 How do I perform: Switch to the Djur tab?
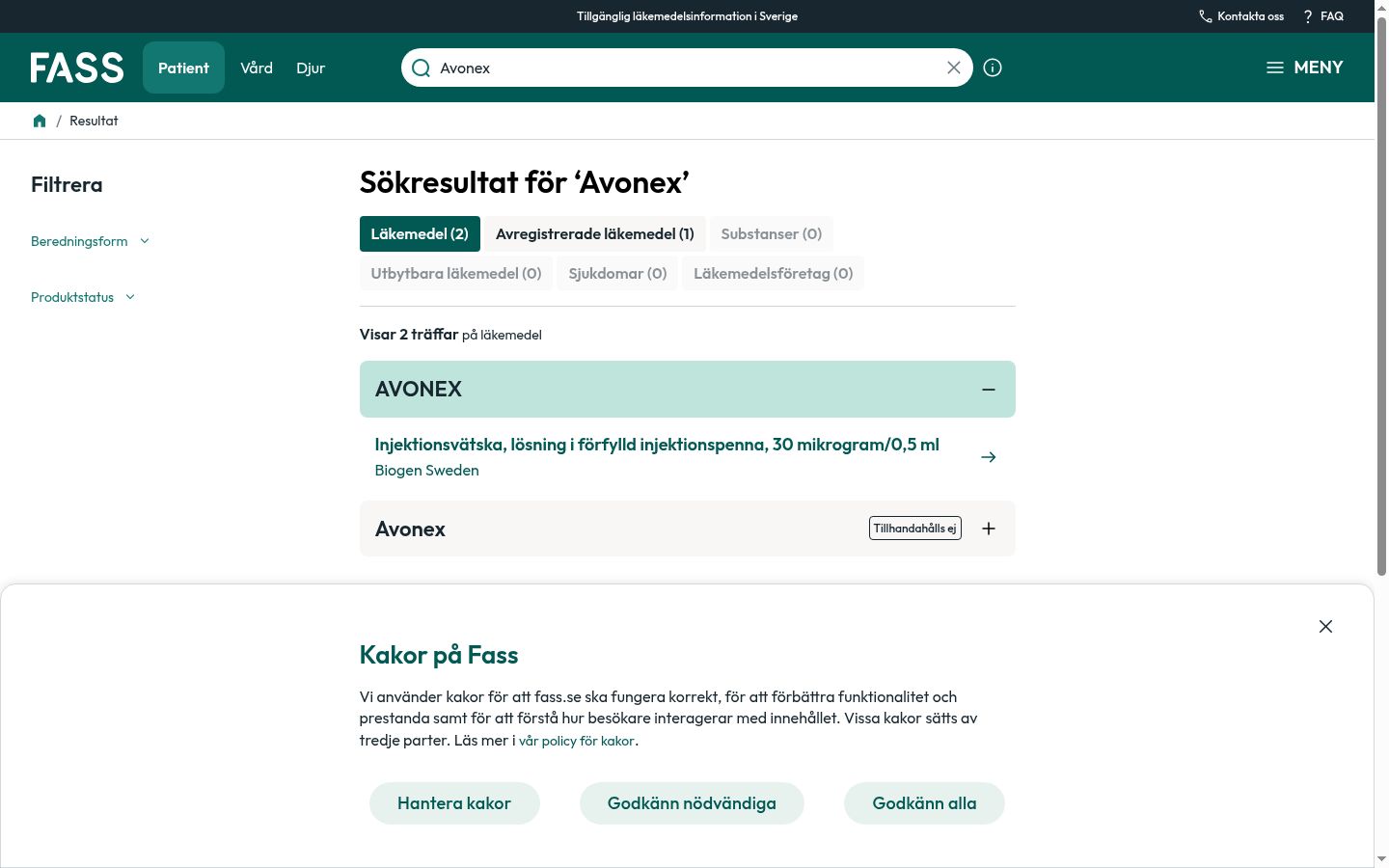[311, 68]
